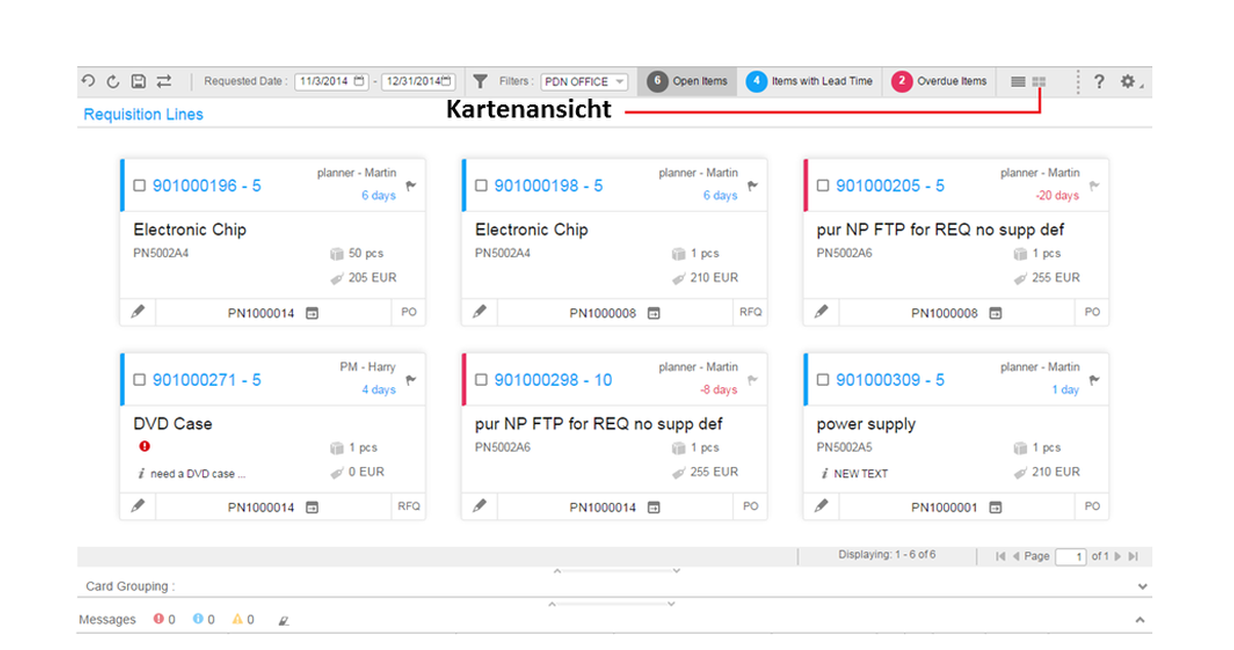Click the page number input field
Image resolution: width=1234 pixels, height=650 pixels.
click(1070, 557)
